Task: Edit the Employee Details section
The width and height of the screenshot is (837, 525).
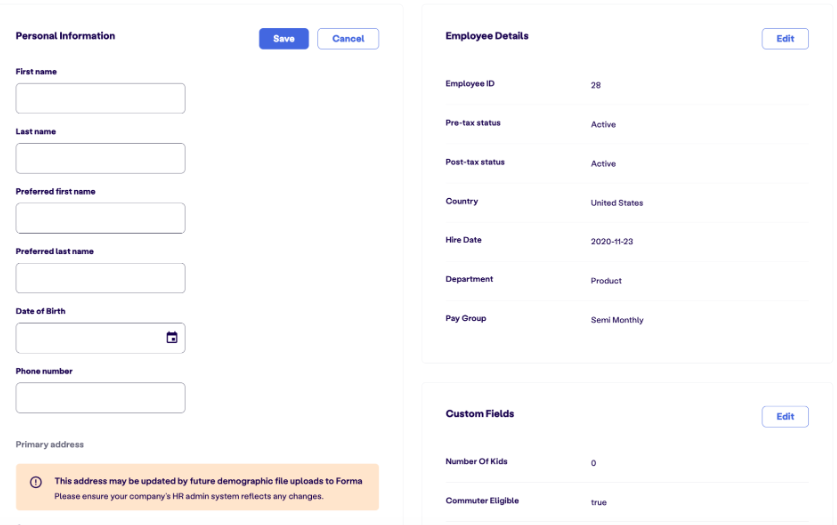Action: click(x=785, y=39)
